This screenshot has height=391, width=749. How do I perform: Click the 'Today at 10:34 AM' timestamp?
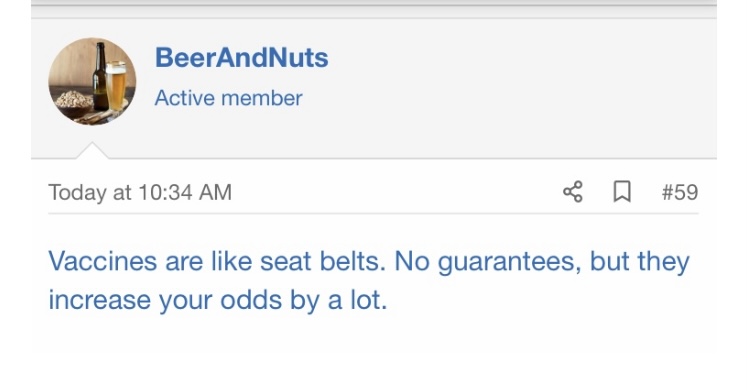pos(140,192)
